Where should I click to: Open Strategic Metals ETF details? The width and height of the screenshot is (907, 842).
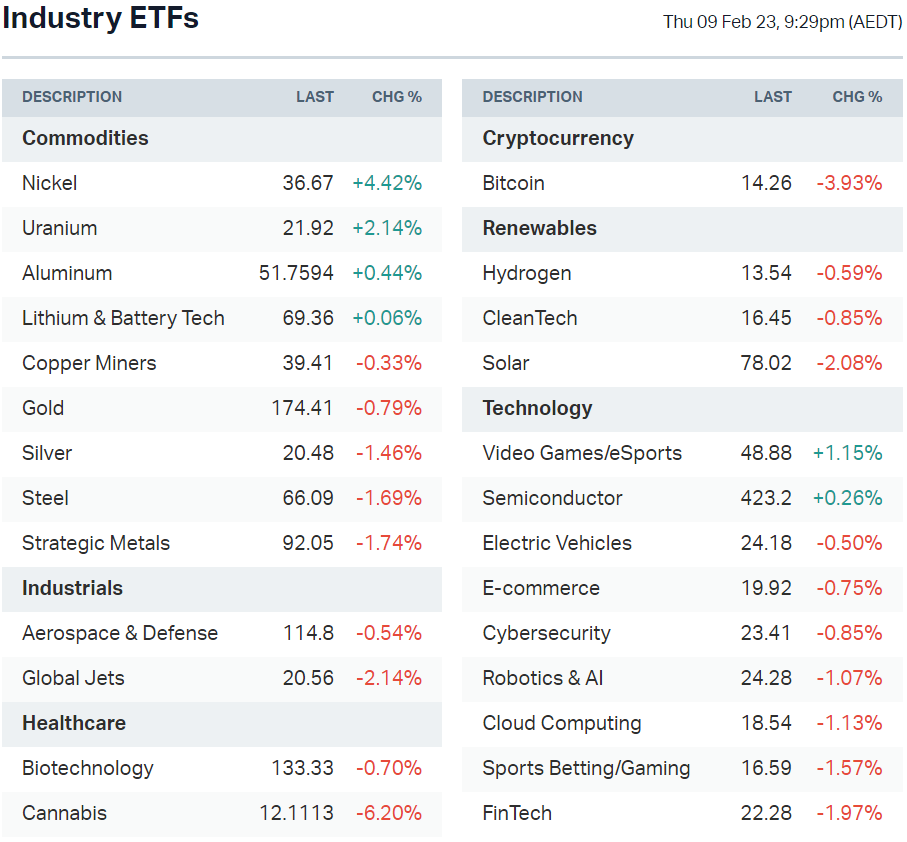click(96, 543)
